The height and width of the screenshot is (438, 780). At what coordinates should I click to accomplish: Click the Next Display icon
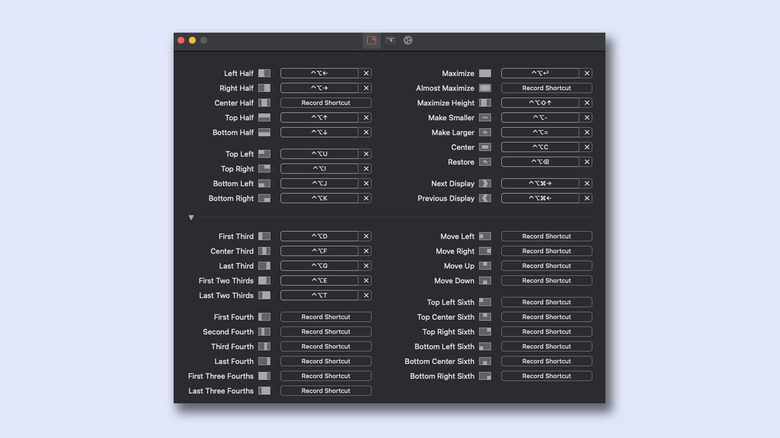tap(485, 184)
